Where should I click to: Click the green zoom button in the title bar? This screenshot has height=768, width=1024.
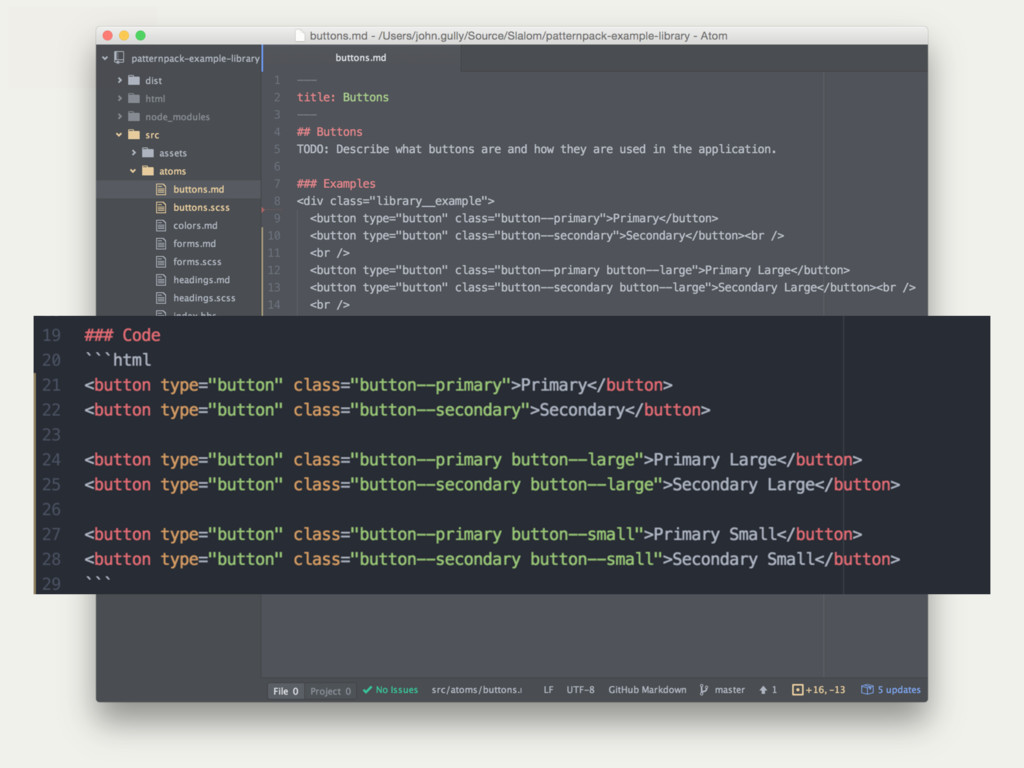point(140,35)
